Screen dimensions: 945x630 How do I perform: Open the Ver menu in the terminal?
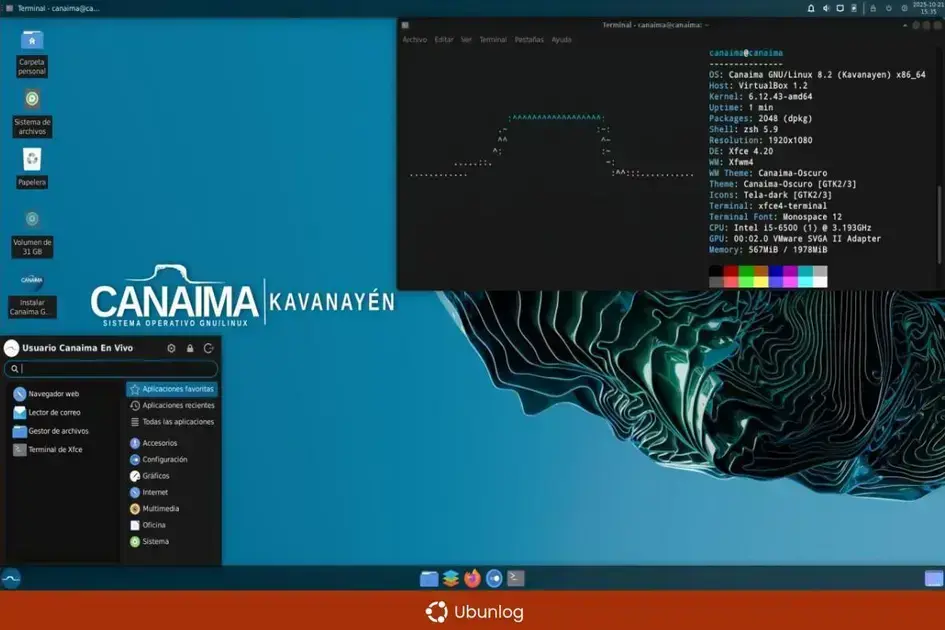pos(466,40)
